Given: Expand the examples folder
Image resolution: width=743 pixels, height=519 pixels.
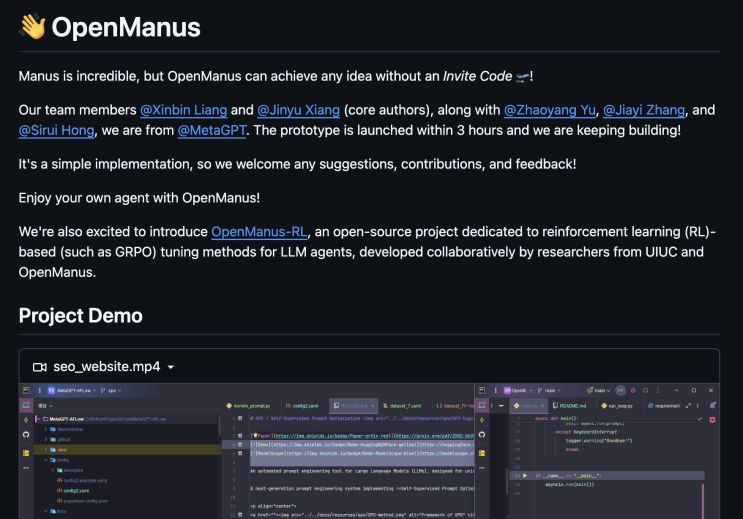Looking at the screenshot, I should 53,470.
